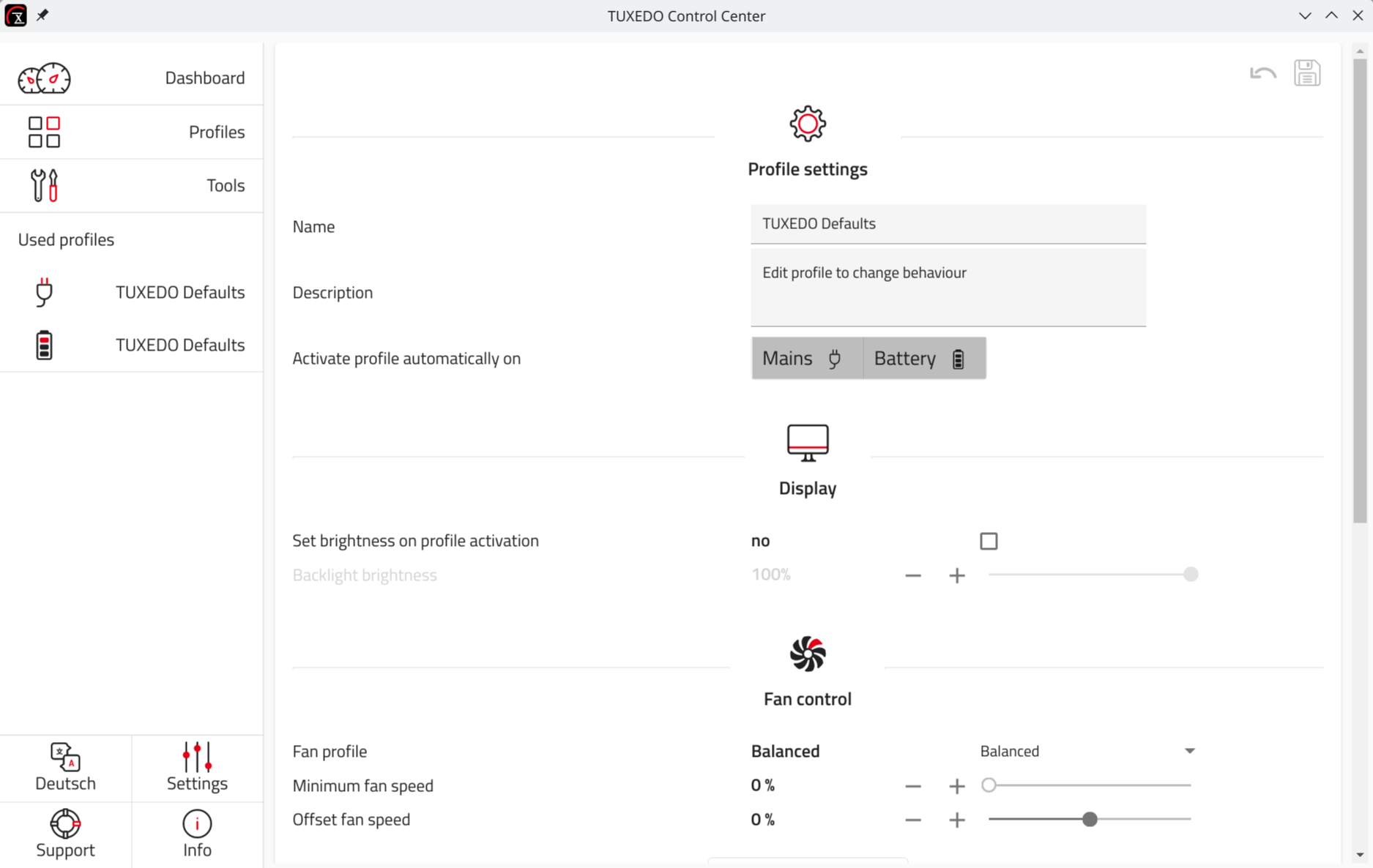Viewport: 1373px width, 868px height.
Task: Click the vertical scrollbar thumb
Action: 1360,291
